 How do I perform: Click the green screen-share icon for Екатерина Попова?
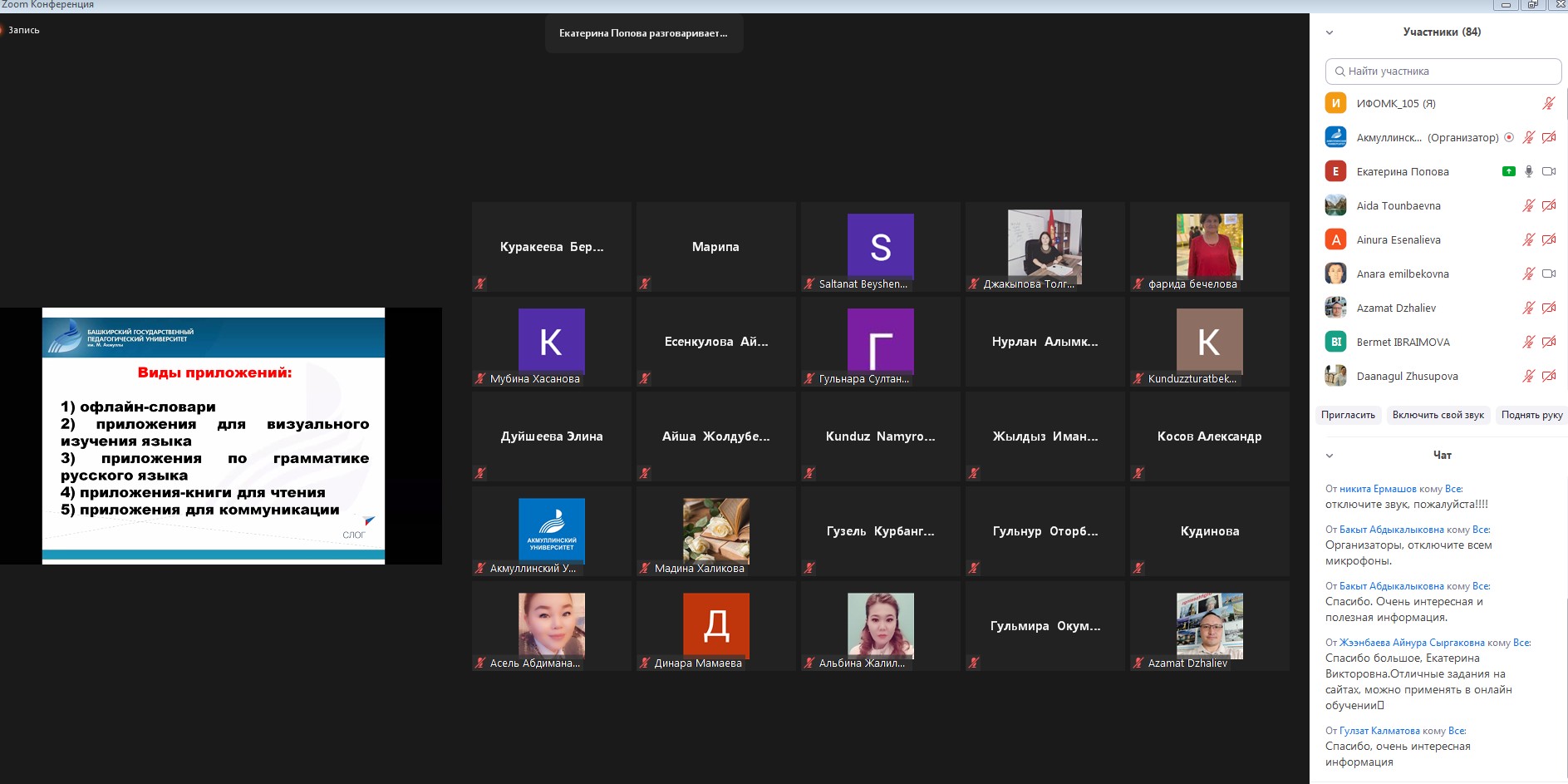click(1508, 172)
